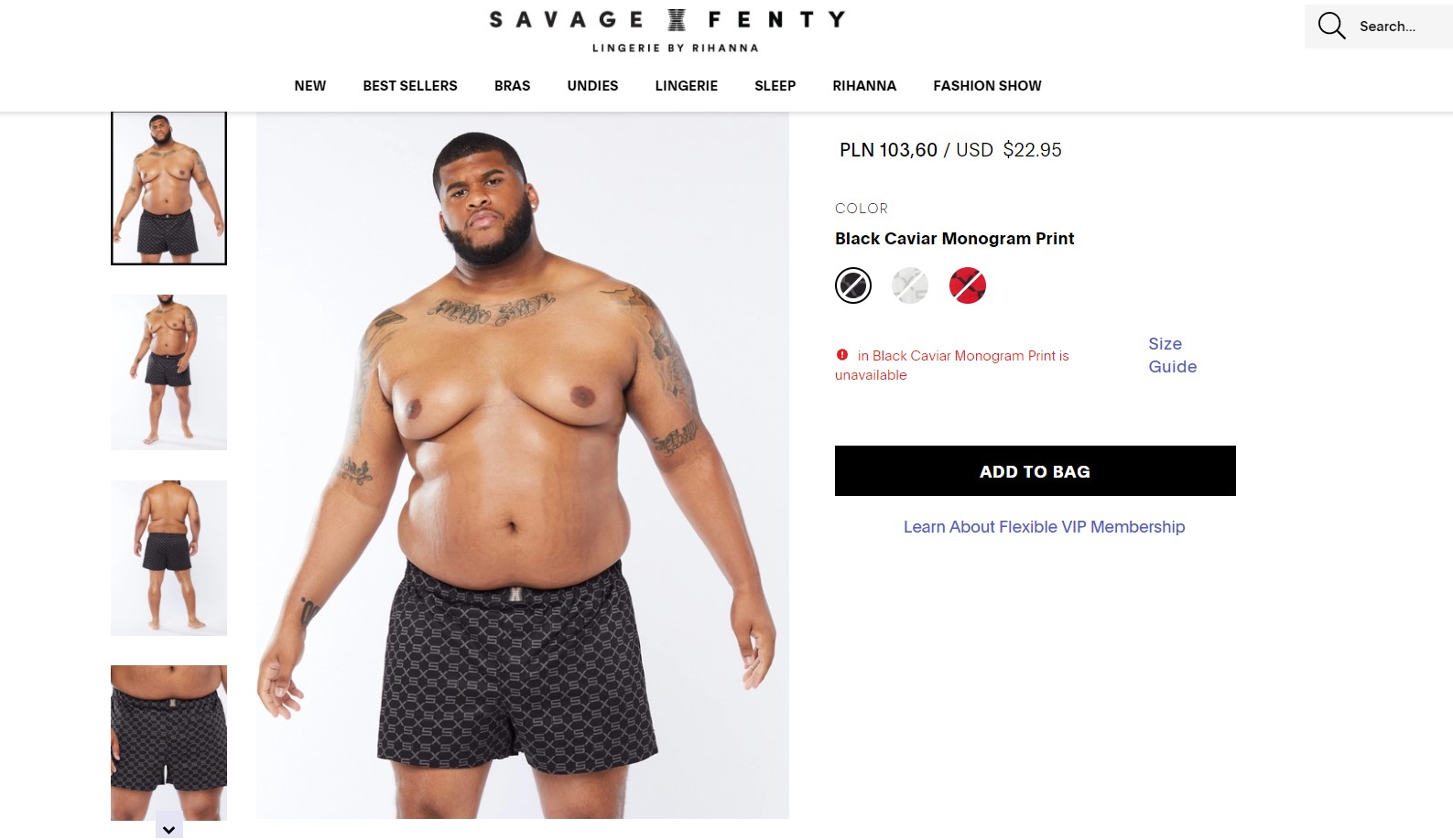This screenshot has height=840, width=1453.
Task: Open the FASHION SHOW page
Action: click(x=987, y=86)
